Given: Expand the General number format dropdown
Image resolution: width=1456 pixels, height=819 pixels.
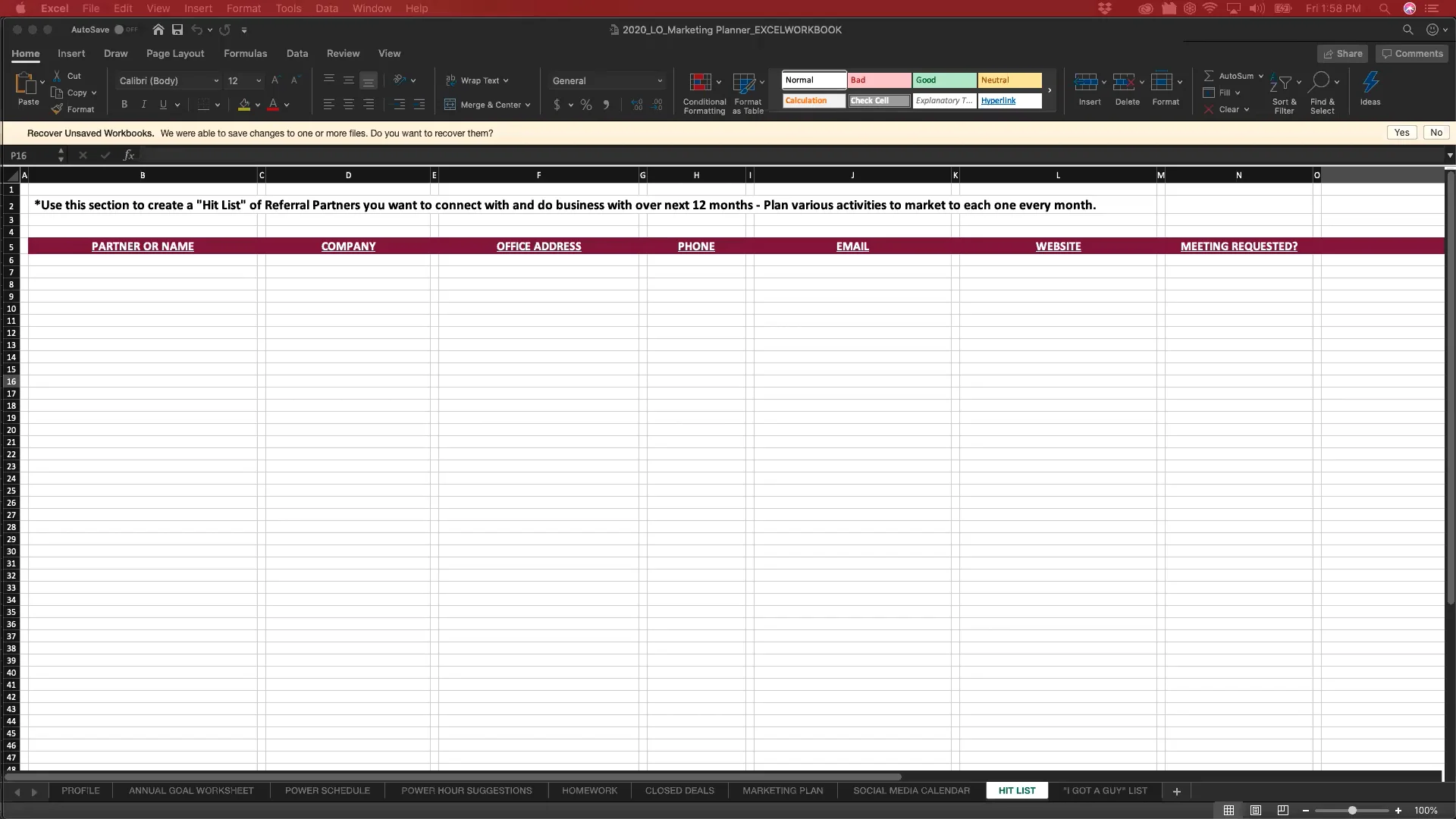Looking at the screenshot, I should click(660, 81).
